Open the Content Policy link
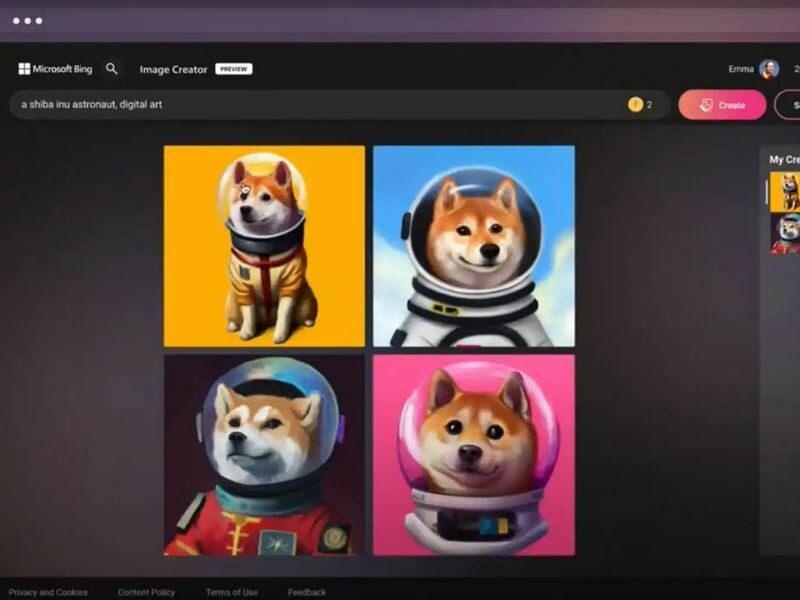Image resolution: width=800 pixels, height=600 pixels. [x=146, y=592]
